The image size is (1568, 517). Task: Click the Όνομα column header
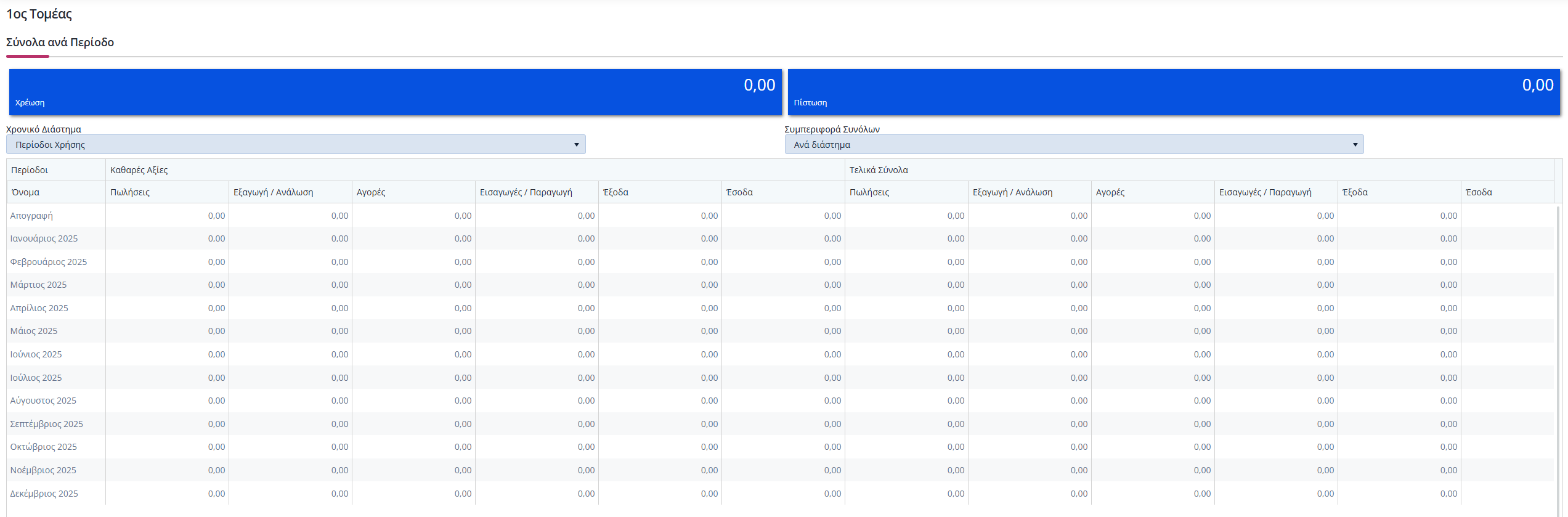pos(56,192)
